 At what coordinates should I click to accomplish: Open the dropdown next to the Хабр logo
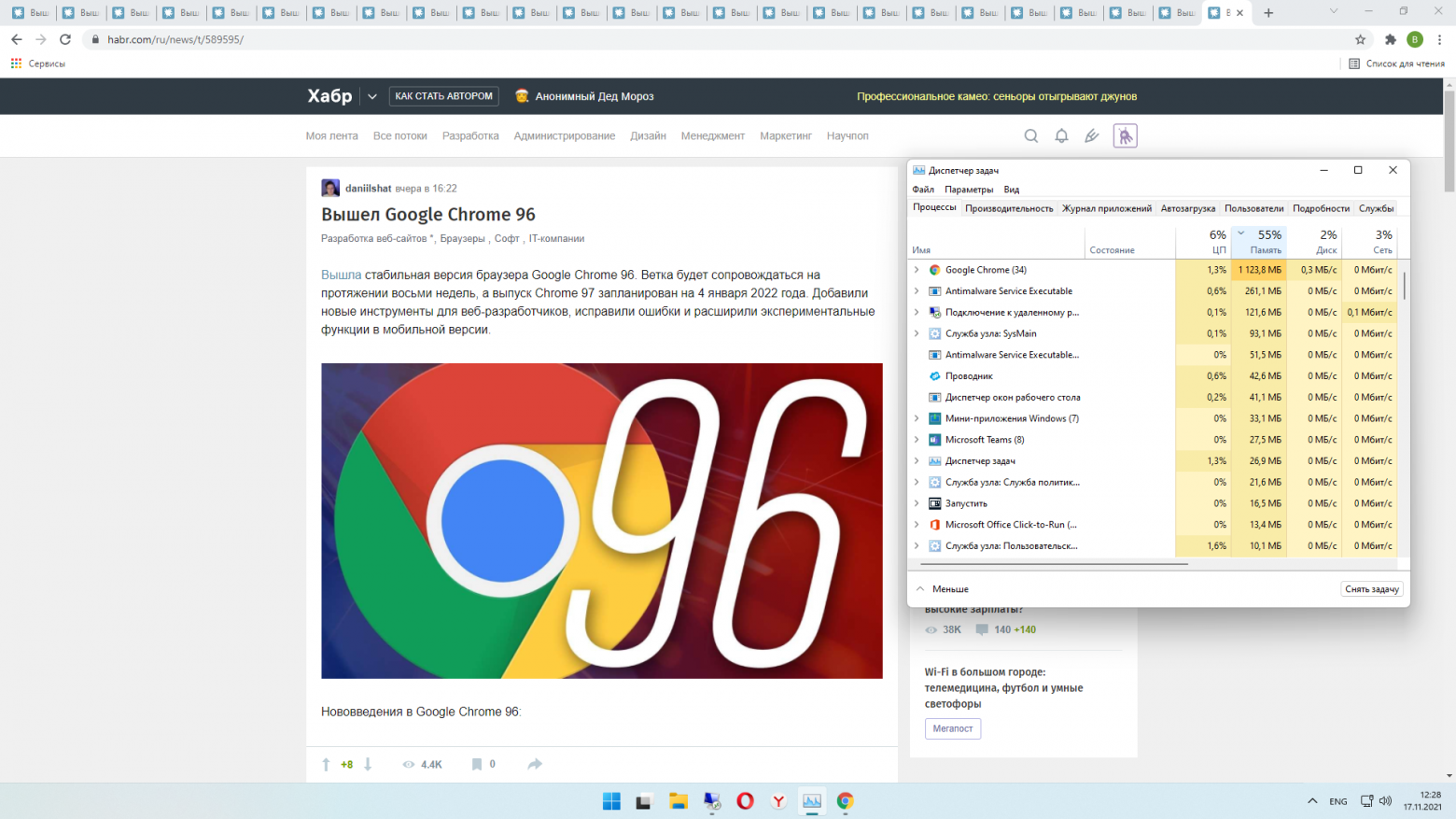pyautogui.click(x=372, y=96)
